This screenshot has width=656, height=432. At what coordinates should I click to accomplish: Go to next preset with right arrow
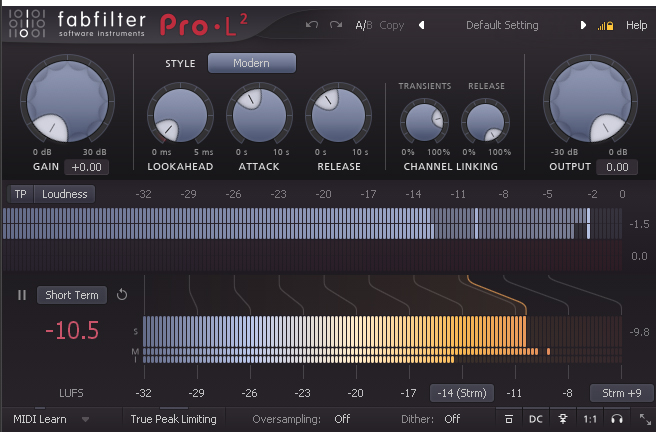point(583,26)
